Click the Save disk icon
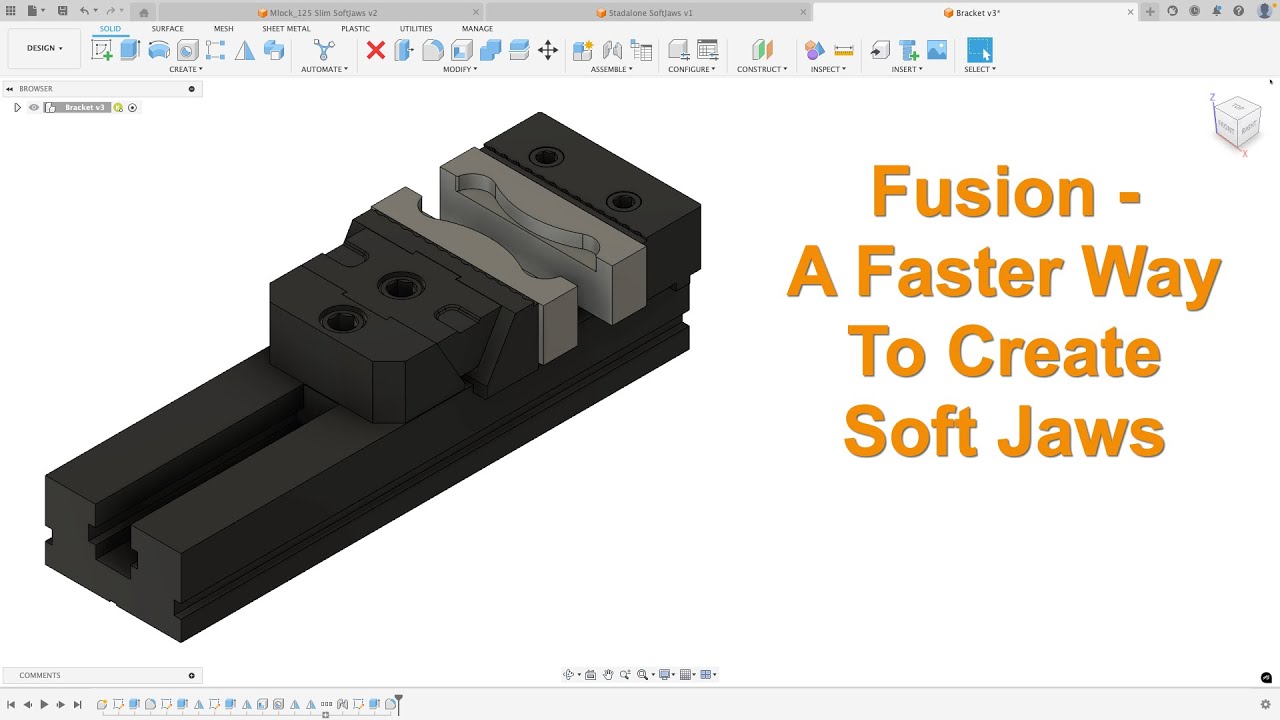The height and width of the screenshot is (720, 1280). tap(63, 11)
